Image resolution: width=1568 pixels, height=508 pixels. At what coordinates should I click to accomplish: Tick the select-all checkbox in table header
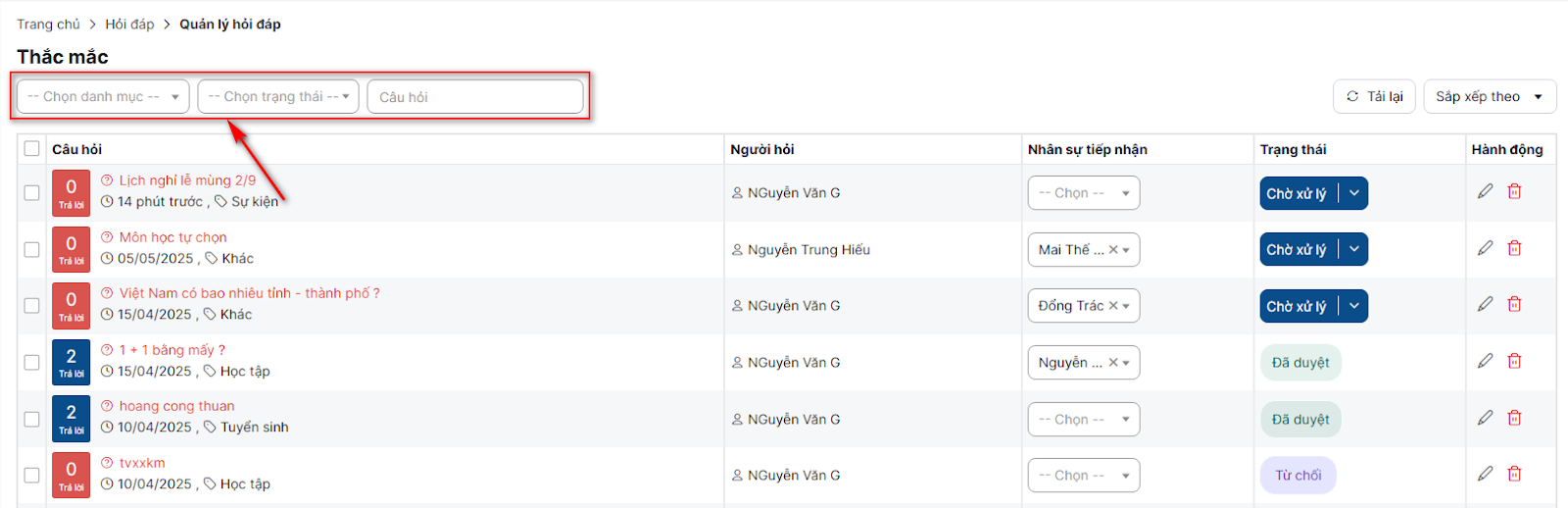pyautogui.click(x=32, y=149)
